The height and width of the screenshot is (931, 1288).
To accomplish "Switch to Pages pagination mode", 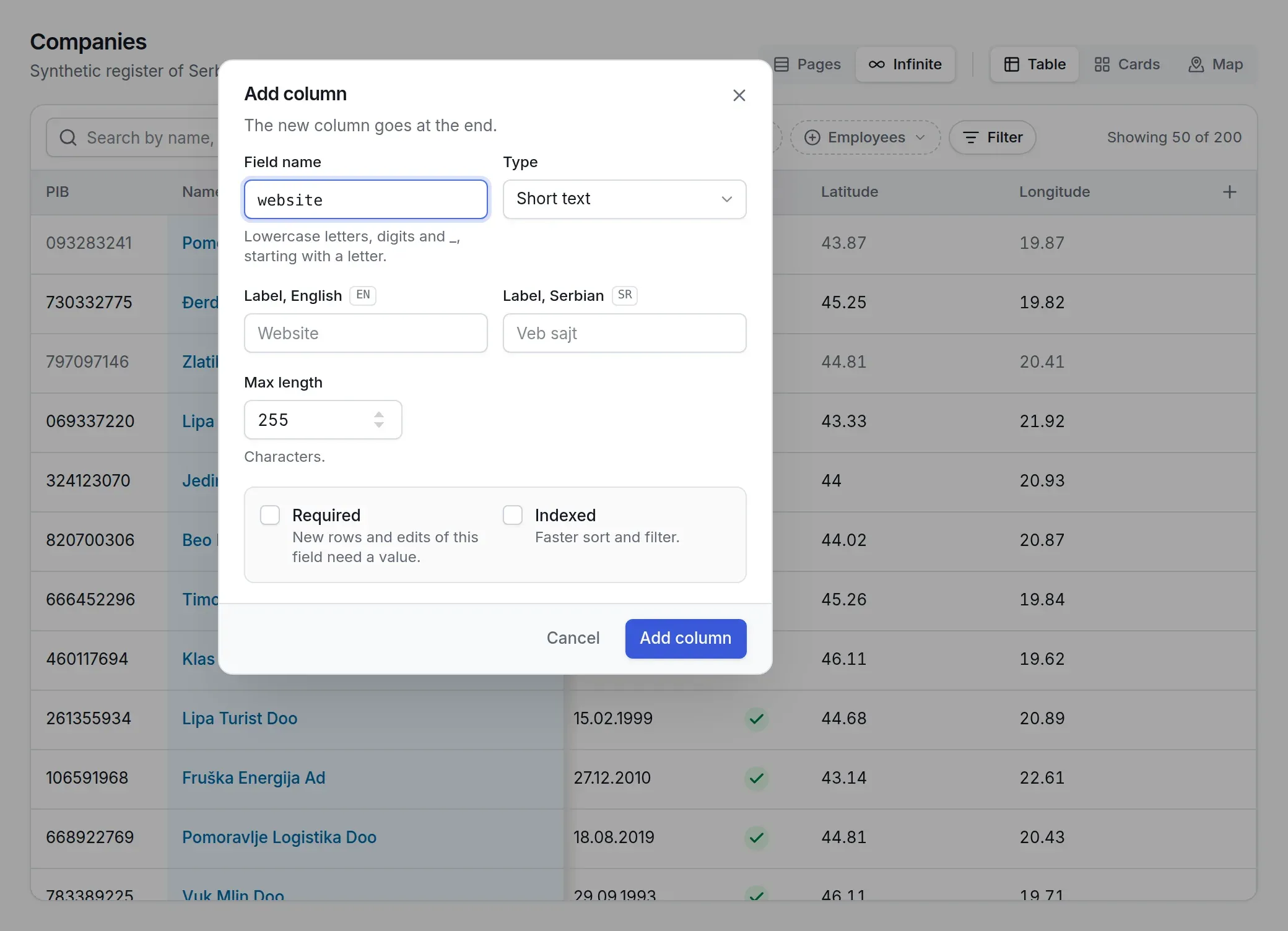I will pos(807,64).
